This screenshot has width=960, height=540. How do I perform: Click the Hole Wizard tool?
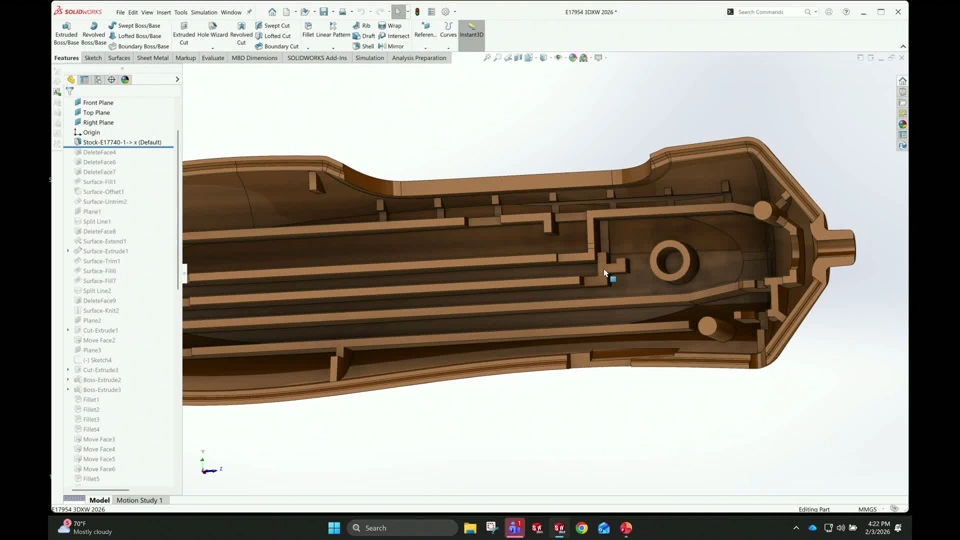211,29
